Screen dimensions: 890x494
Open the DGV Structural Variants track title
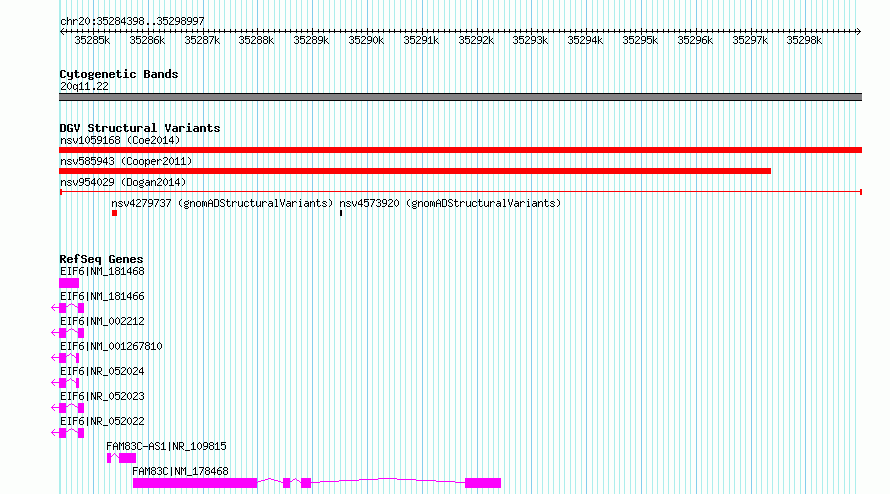(140, 128)
